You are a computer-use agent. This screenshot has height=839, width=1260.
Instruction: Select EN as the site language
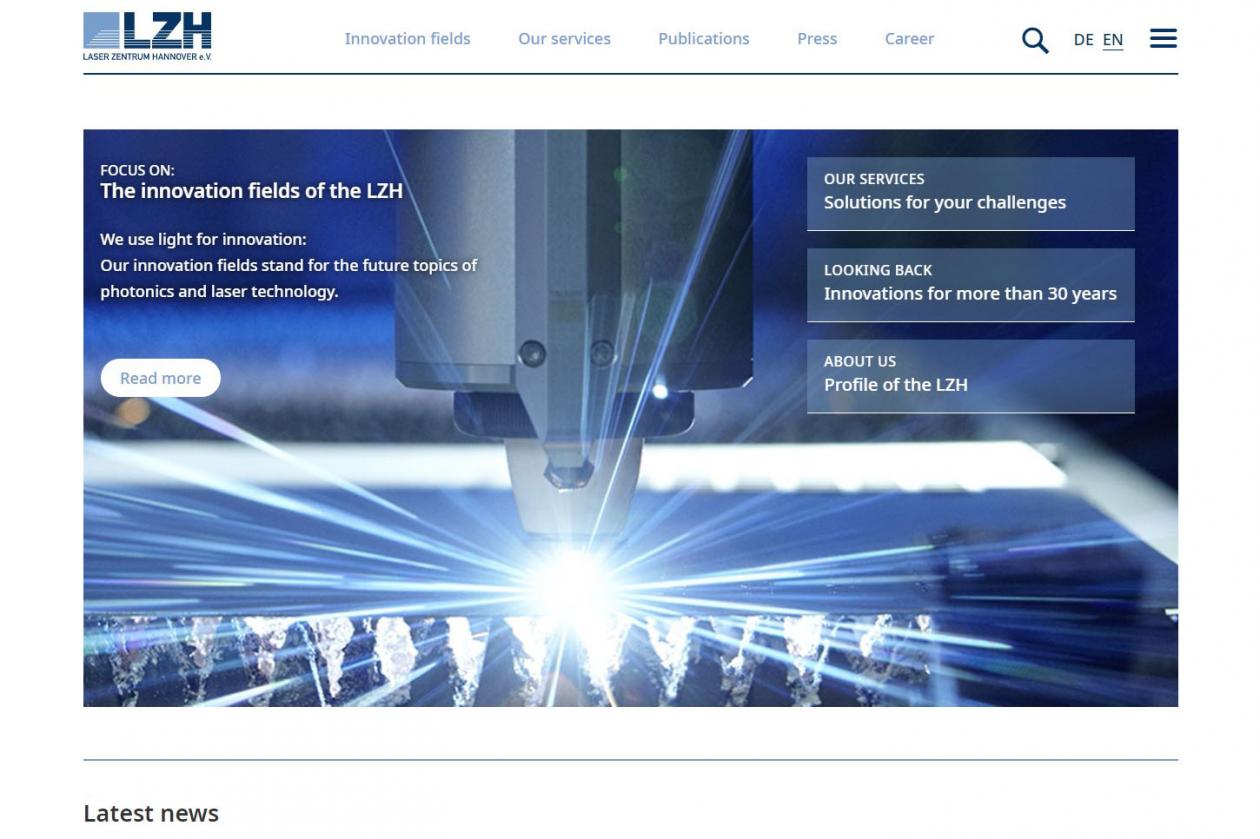[1111, 39]
